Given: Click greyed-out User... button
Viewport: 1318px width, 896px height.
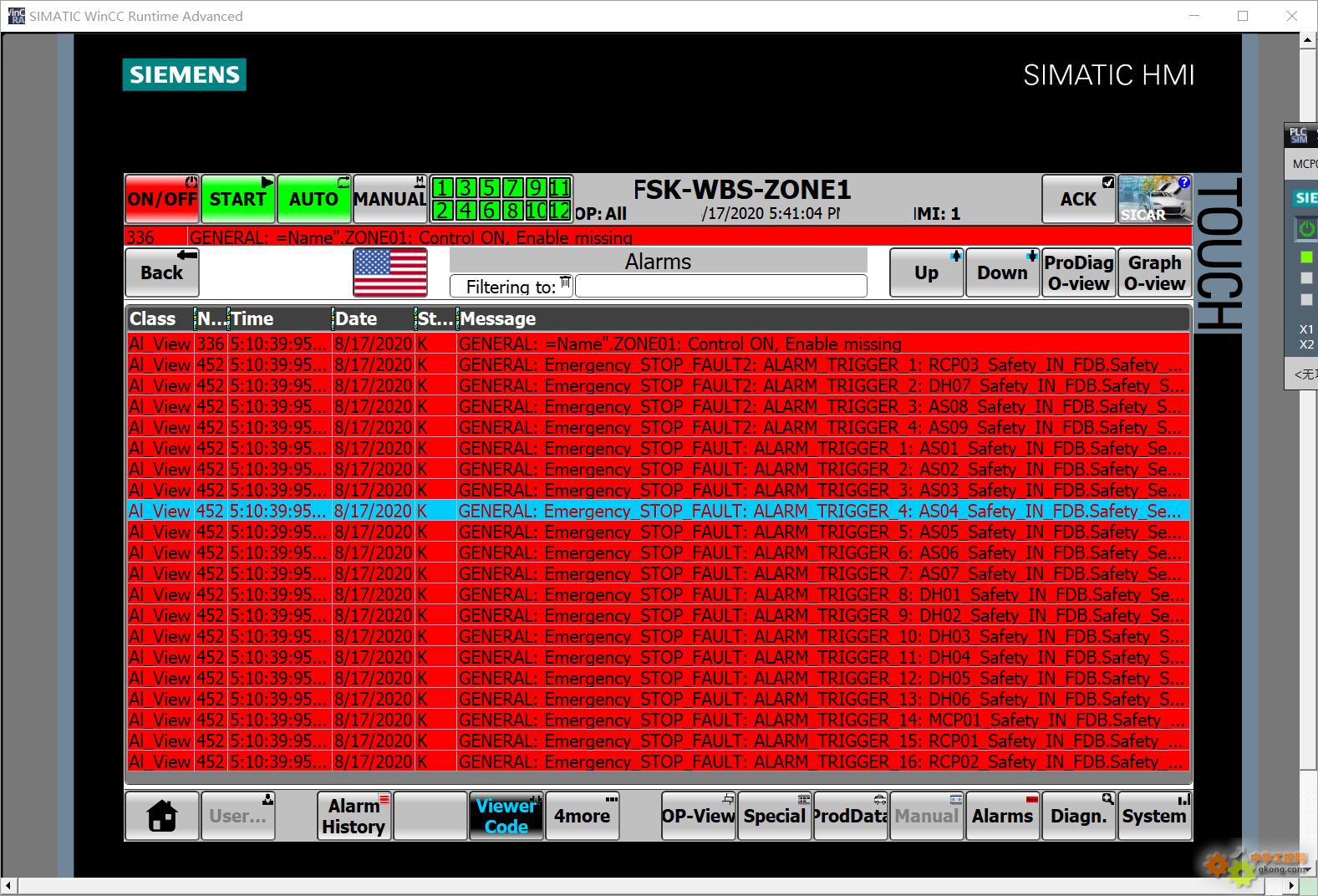Looking at the screenshot, I should (x=237, y=816).
